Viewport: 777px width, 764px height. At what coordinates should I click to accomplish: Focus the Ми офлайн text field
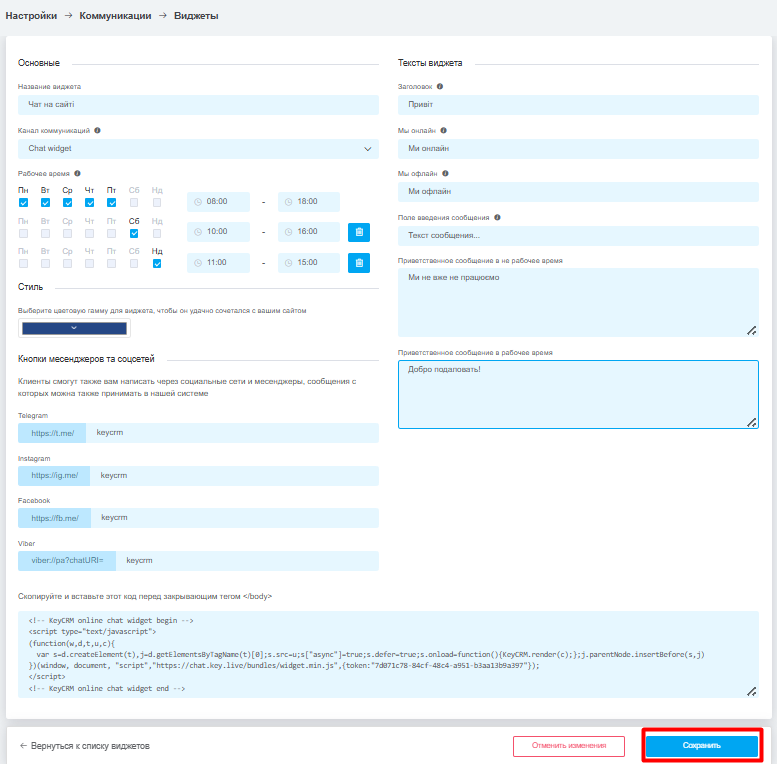[578, 192]
